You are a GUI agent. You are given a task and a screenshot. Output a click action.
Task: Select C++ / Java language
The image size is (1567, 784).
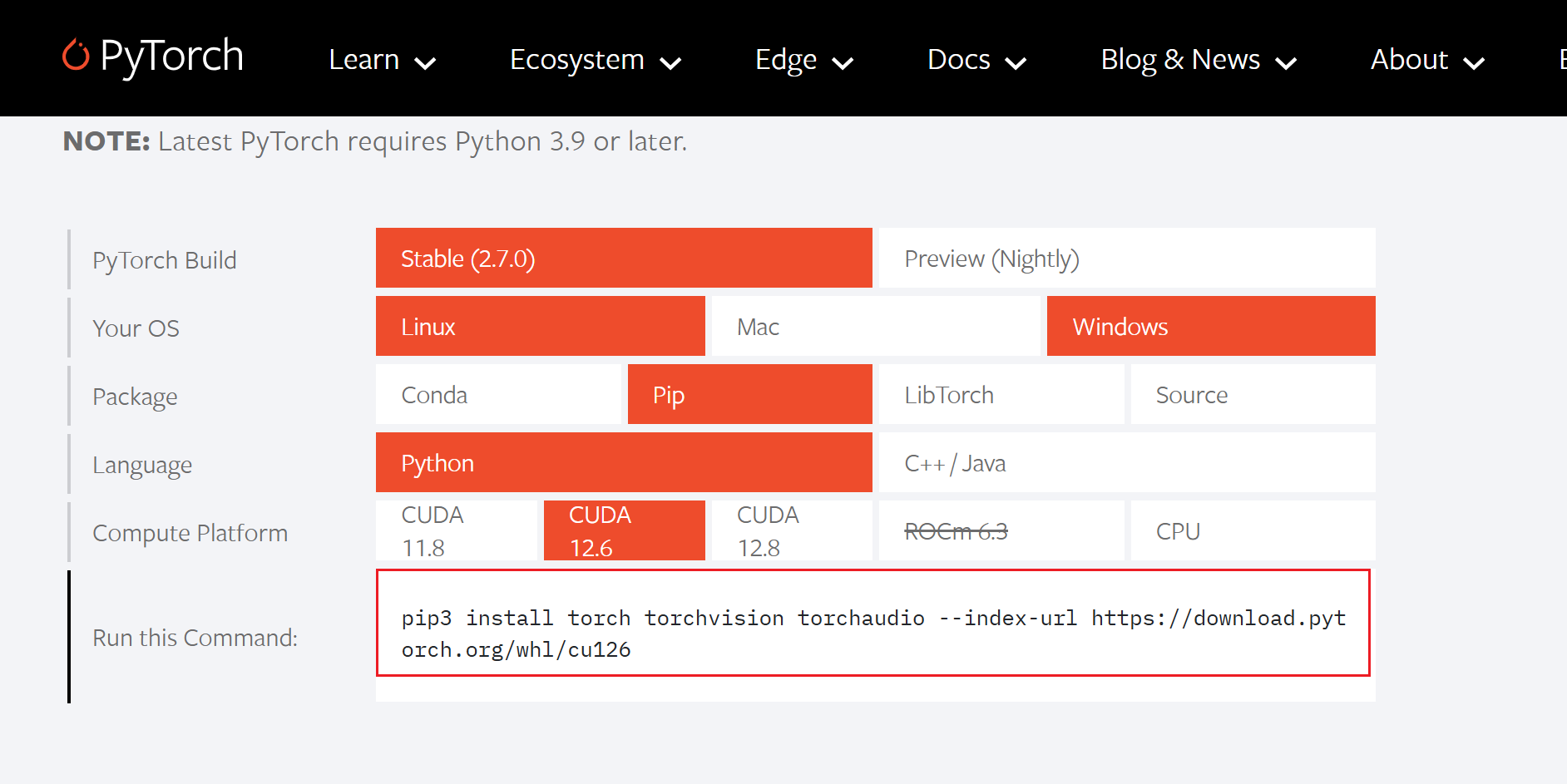[x=1126, y=463]
